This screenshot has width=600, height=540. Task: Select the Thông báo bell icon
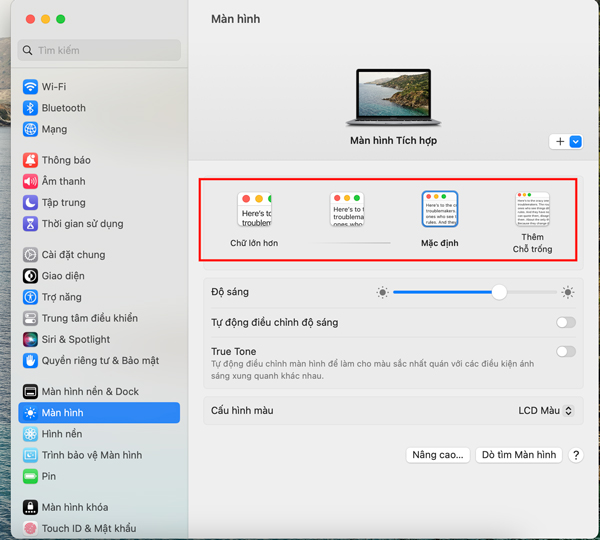[30, 160]
